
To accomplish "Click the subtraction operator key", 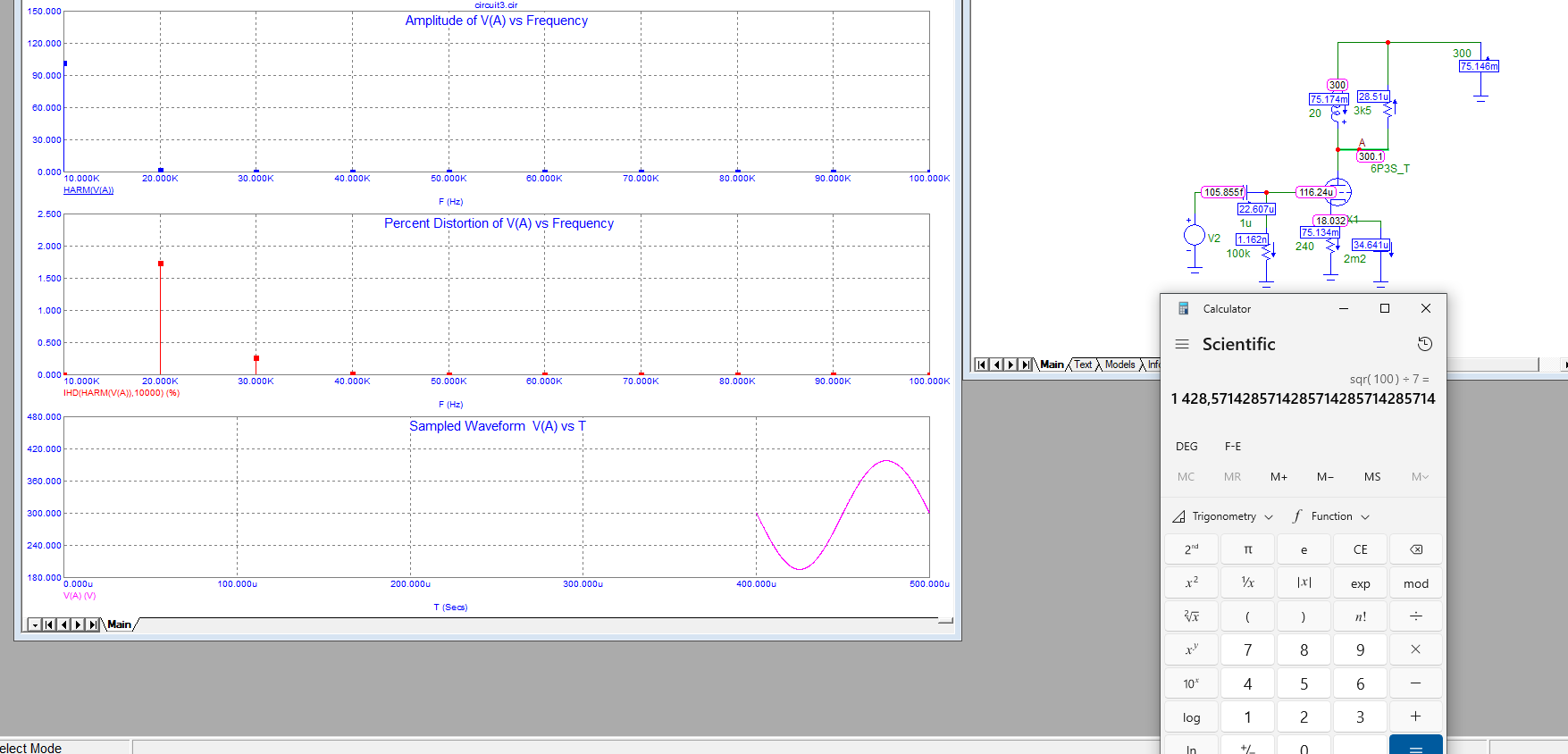I will click(1416, 683).
